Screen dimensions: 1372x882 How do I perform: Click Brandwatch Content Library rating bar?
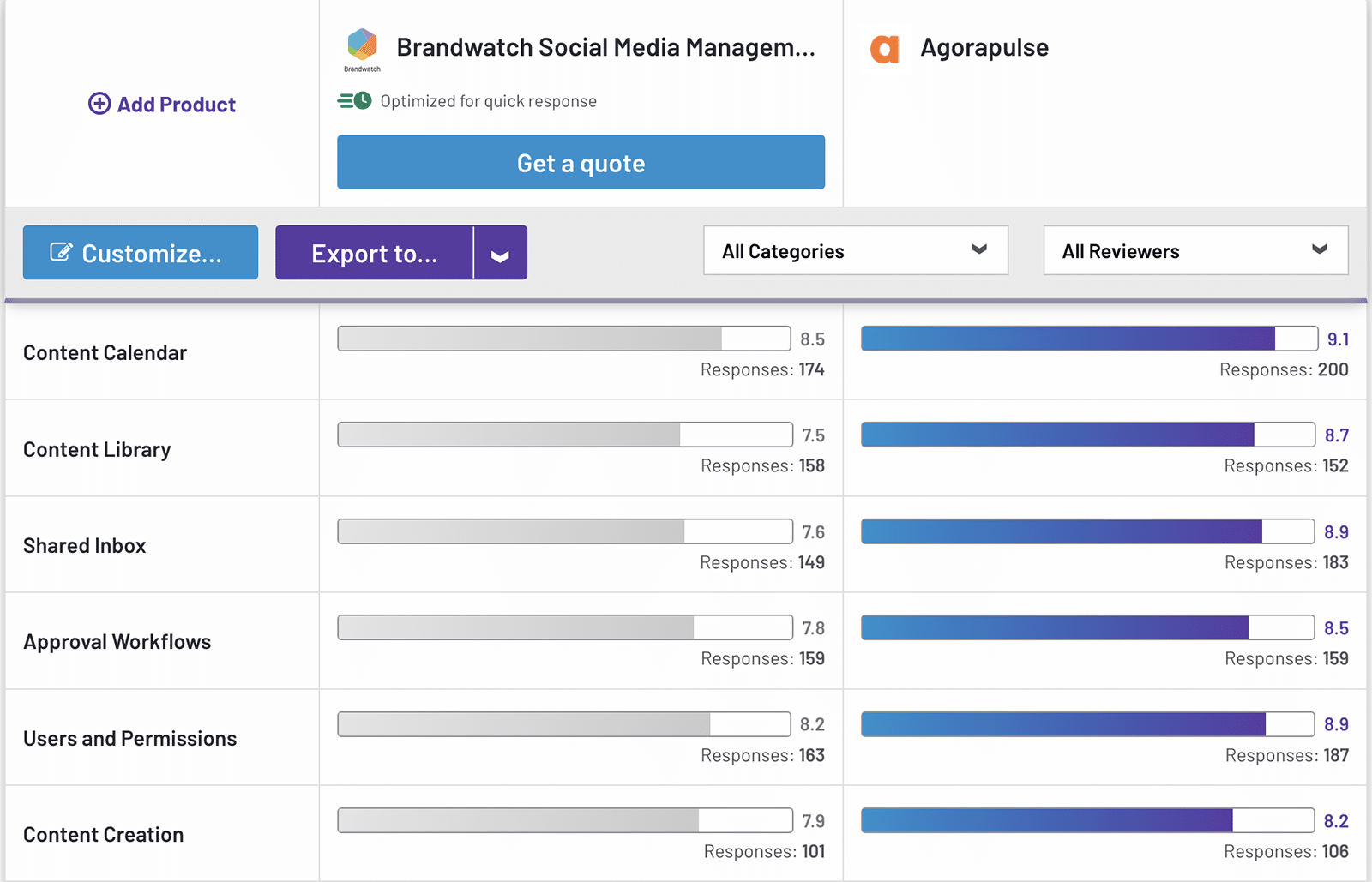point(564,435)
